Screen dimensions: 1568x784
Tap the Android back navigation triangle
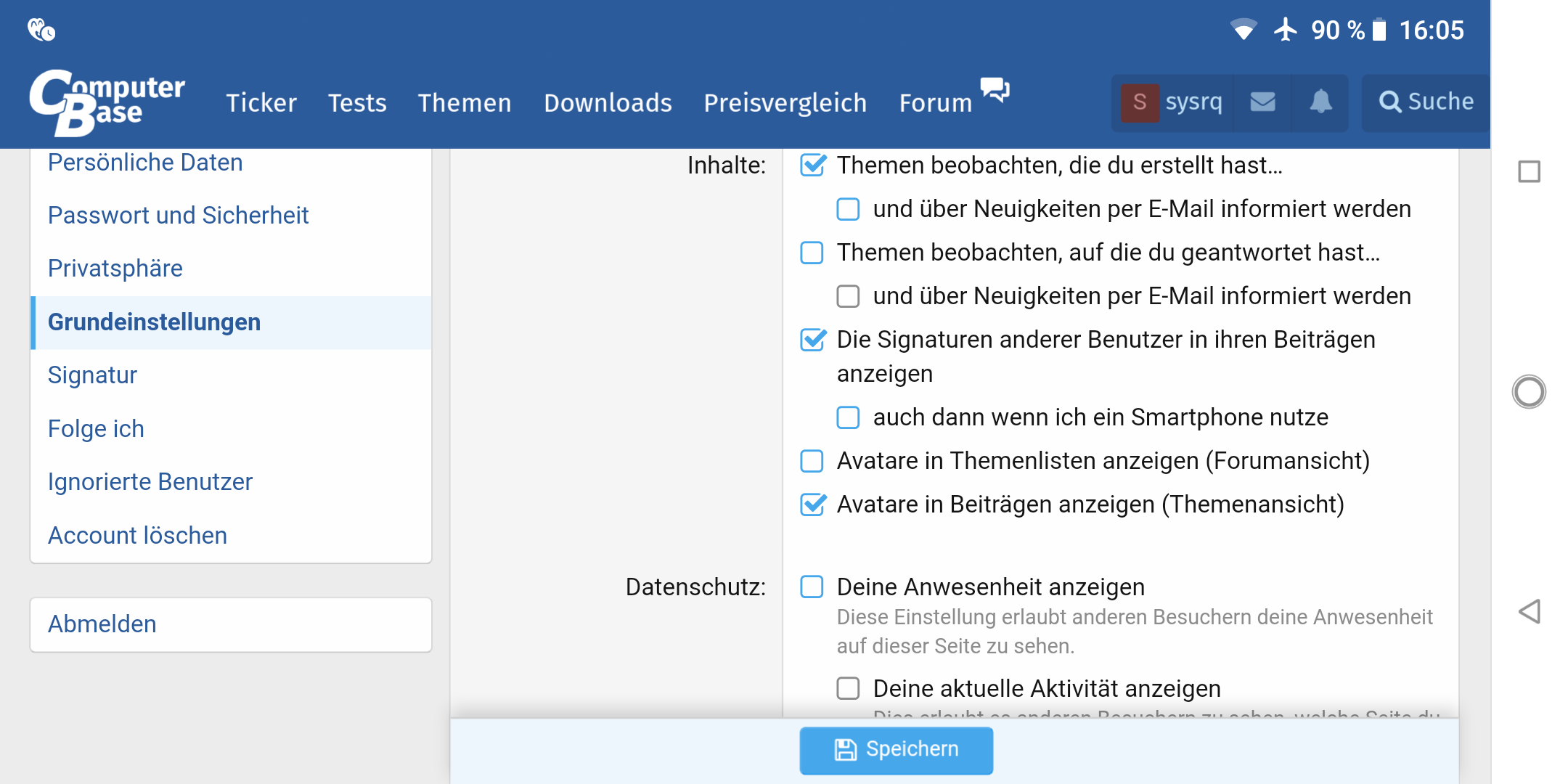(x=1530, y=611)
